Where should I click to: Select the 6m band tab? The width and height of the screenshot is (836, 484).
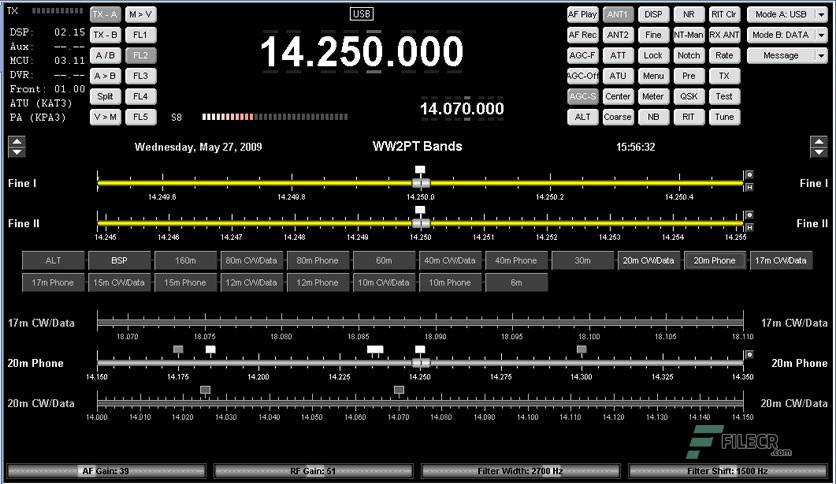click(516, 283)
